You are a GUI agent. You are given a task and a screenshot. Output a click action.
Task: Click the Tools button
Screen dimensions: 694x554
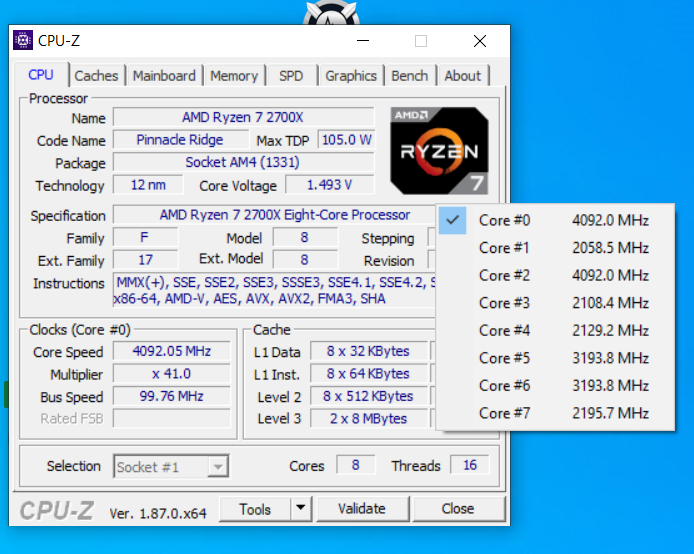[255, 509]
